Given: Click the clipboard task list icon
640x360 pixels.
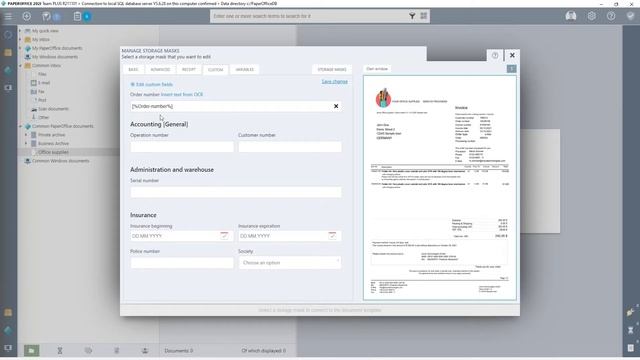Looking at the screenshot, I should (77, 16).
